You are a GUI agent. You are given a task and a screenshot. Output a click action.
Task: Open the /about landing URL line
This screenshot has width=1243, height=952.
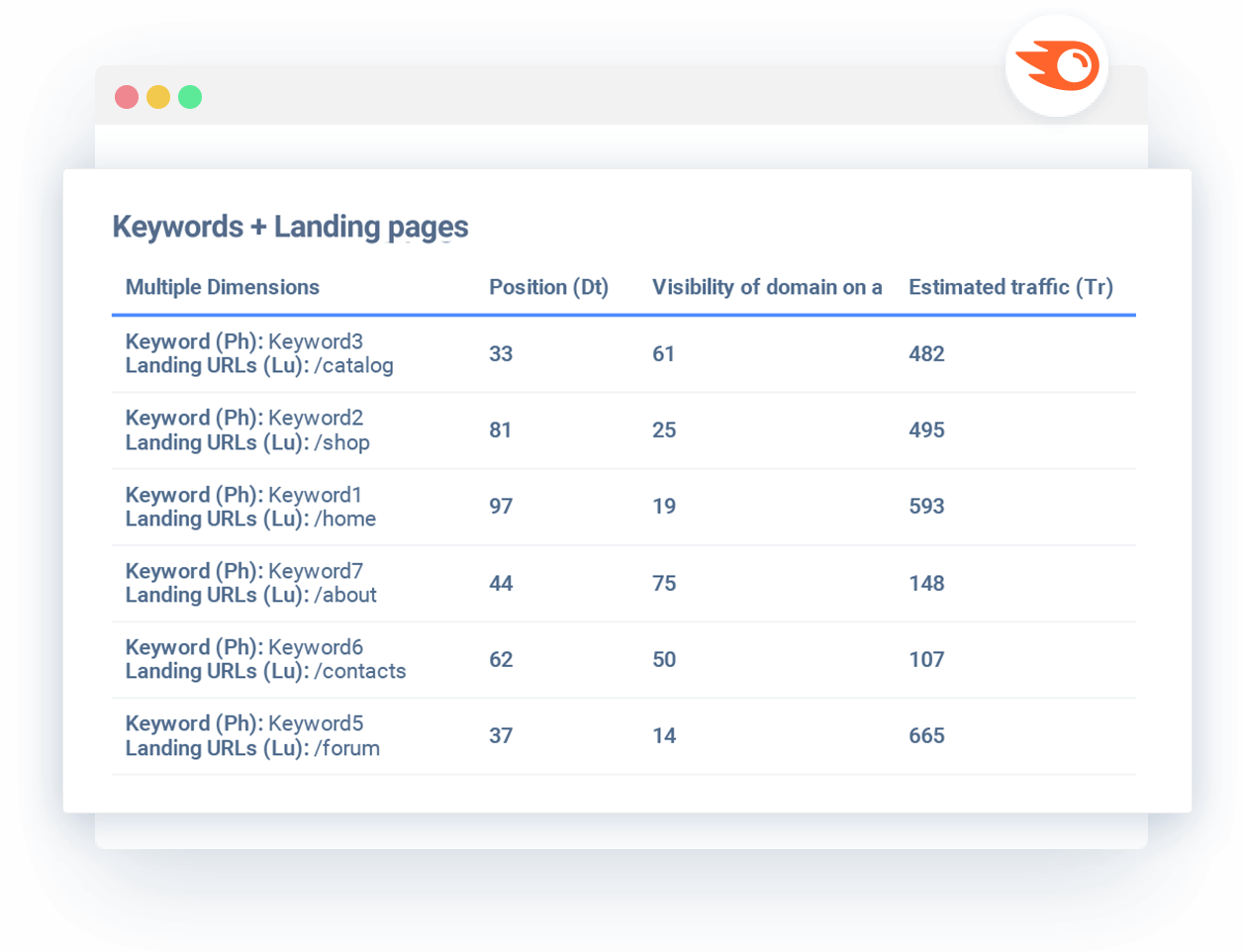(251, 595)
